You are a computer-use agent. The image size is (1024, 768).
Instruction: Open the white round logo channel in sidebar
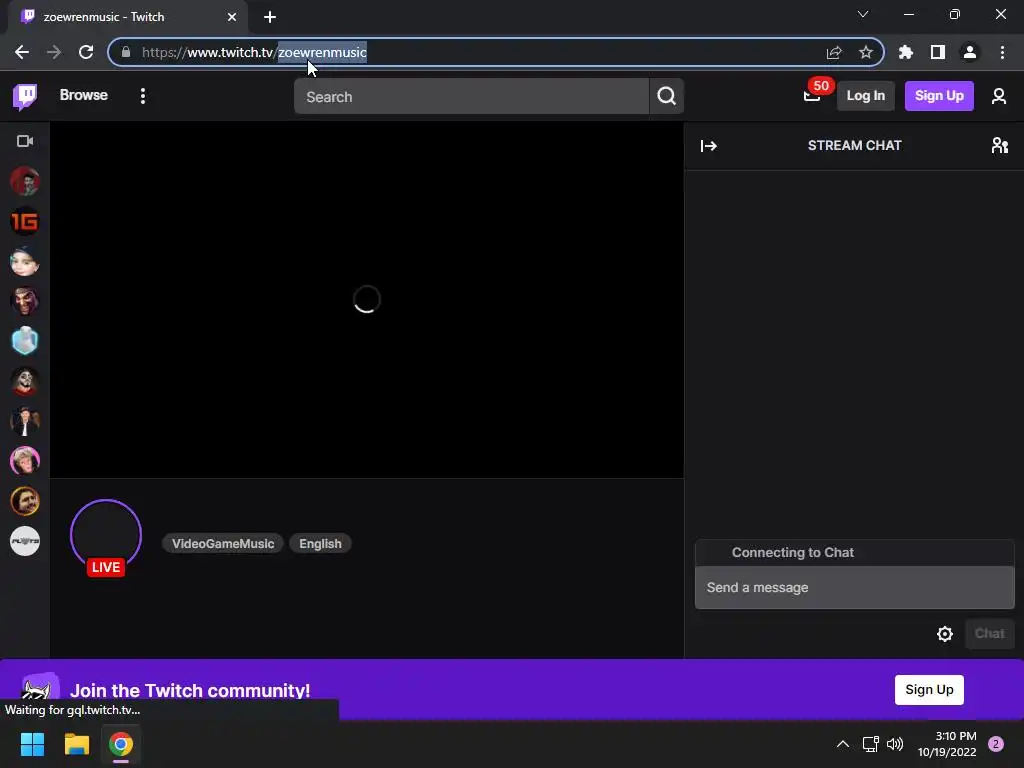pos(25,541)
